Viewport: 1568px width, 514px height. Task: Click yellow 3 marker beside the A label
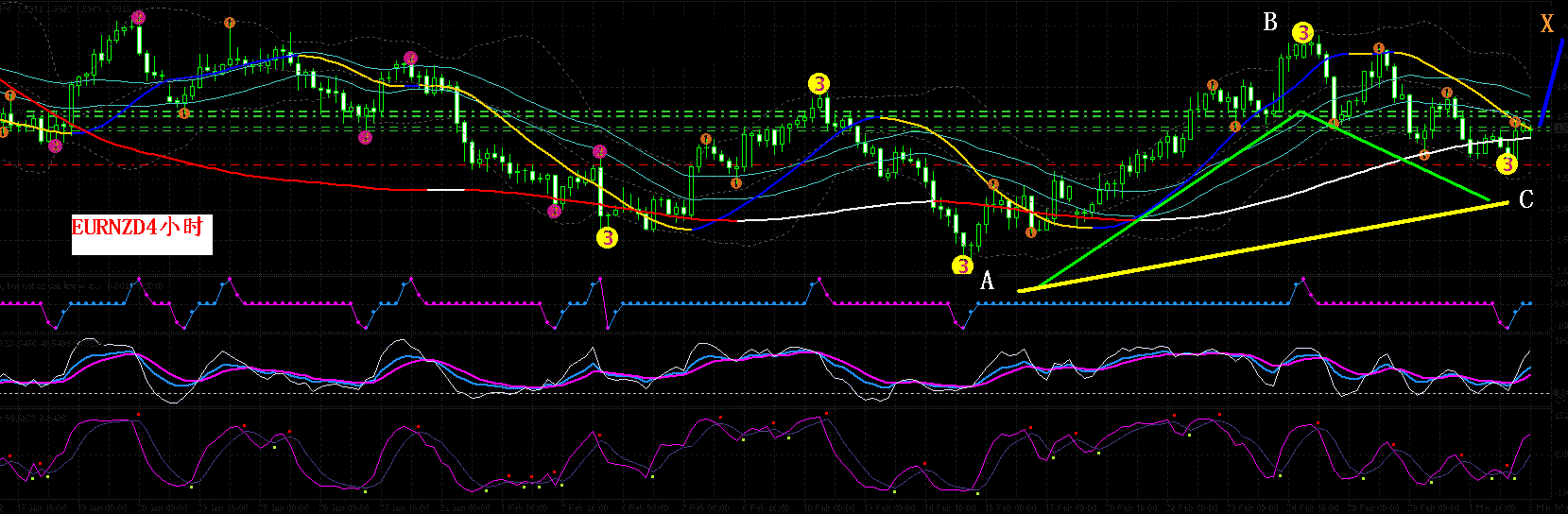tap(962, 266)
